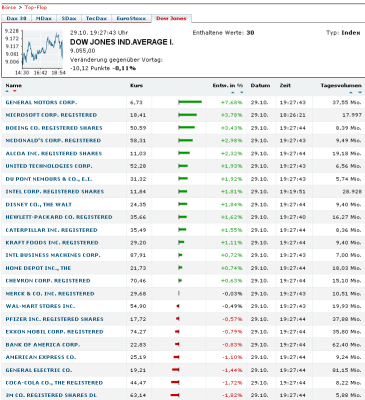This screenshot has height=400, width=365.
Task: Open DOW JONES IND.AVERAGE I. heading
Action: pyautogui.click(x=122, y=42)
